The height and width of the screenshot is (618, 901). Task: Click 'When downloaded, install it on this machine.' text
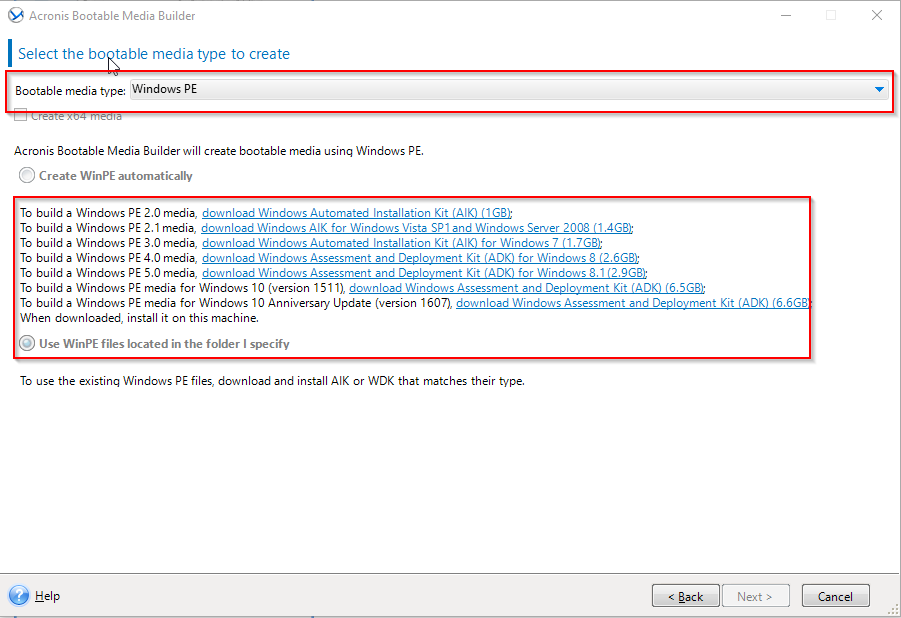[x=140, y=318]
